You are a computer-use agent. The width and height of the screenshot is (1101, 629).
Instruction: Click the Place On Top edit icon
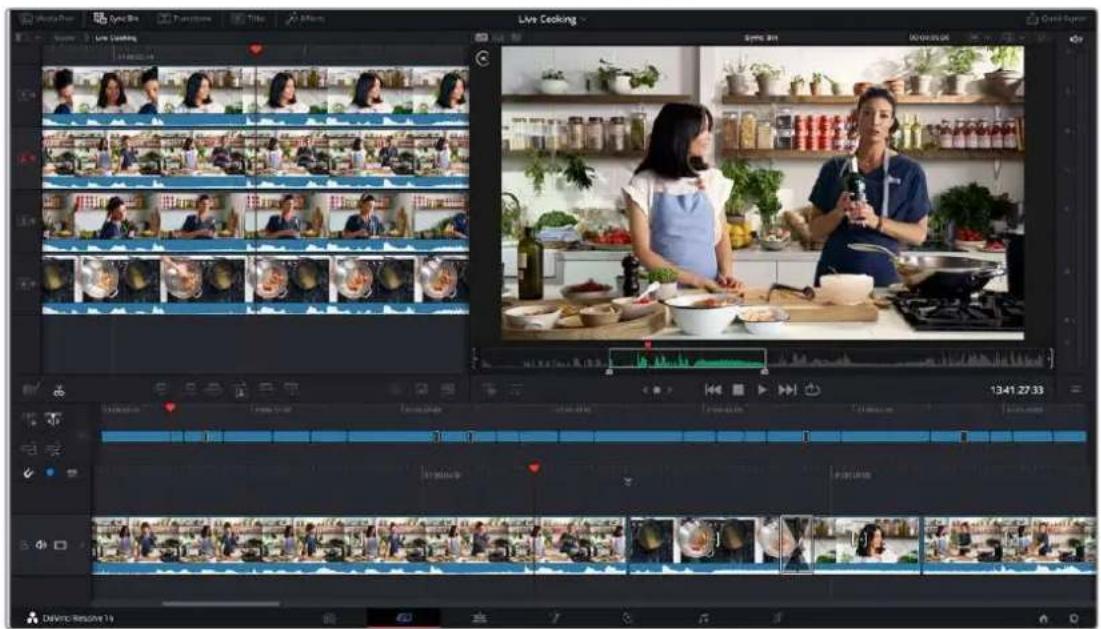(265, 389)
